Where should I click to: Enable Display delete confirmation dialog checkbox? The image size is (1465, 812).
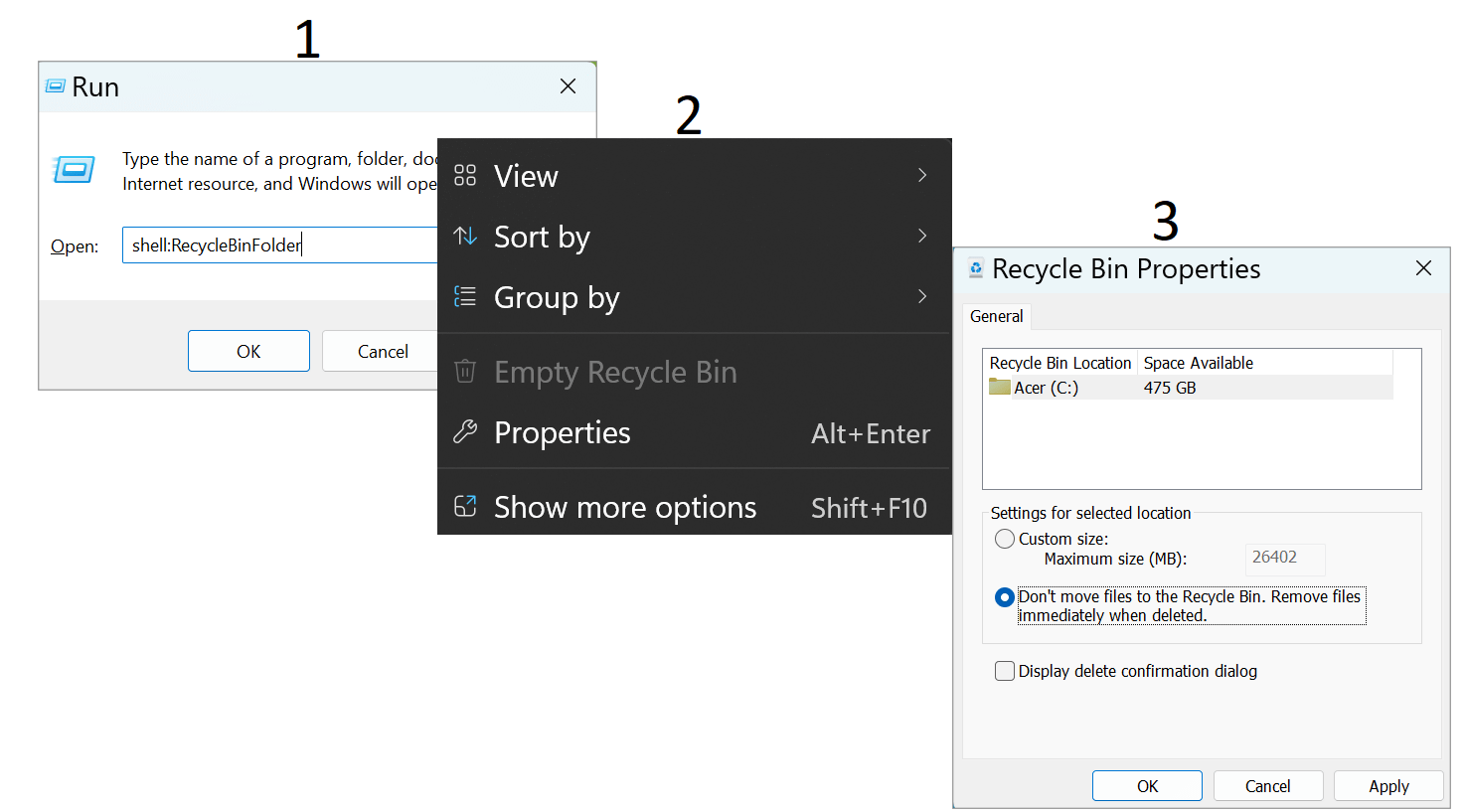tap(1005, 671)
